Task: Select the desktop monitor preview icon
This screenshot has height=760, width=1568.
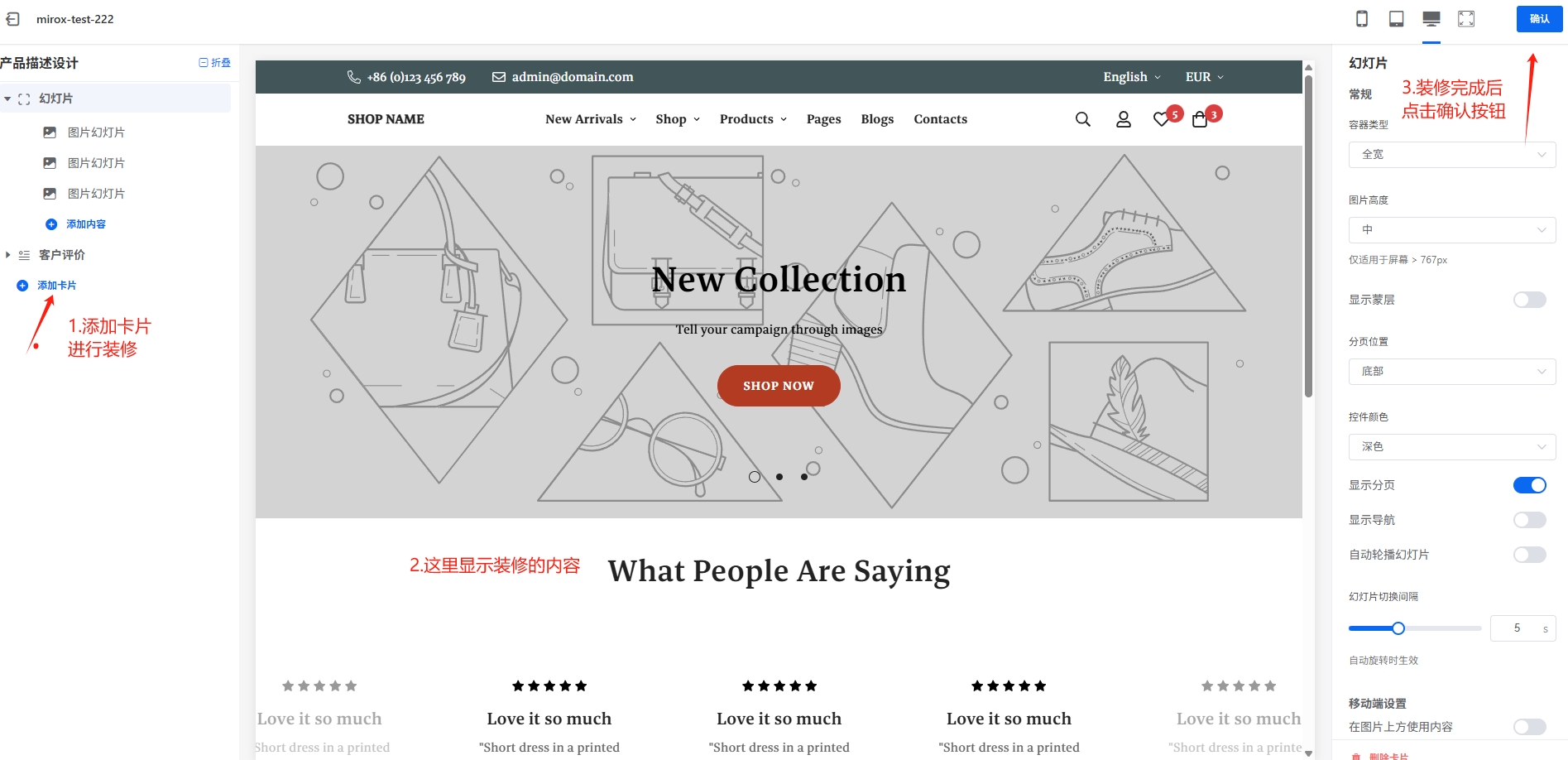Action: tap(1431, 18)
